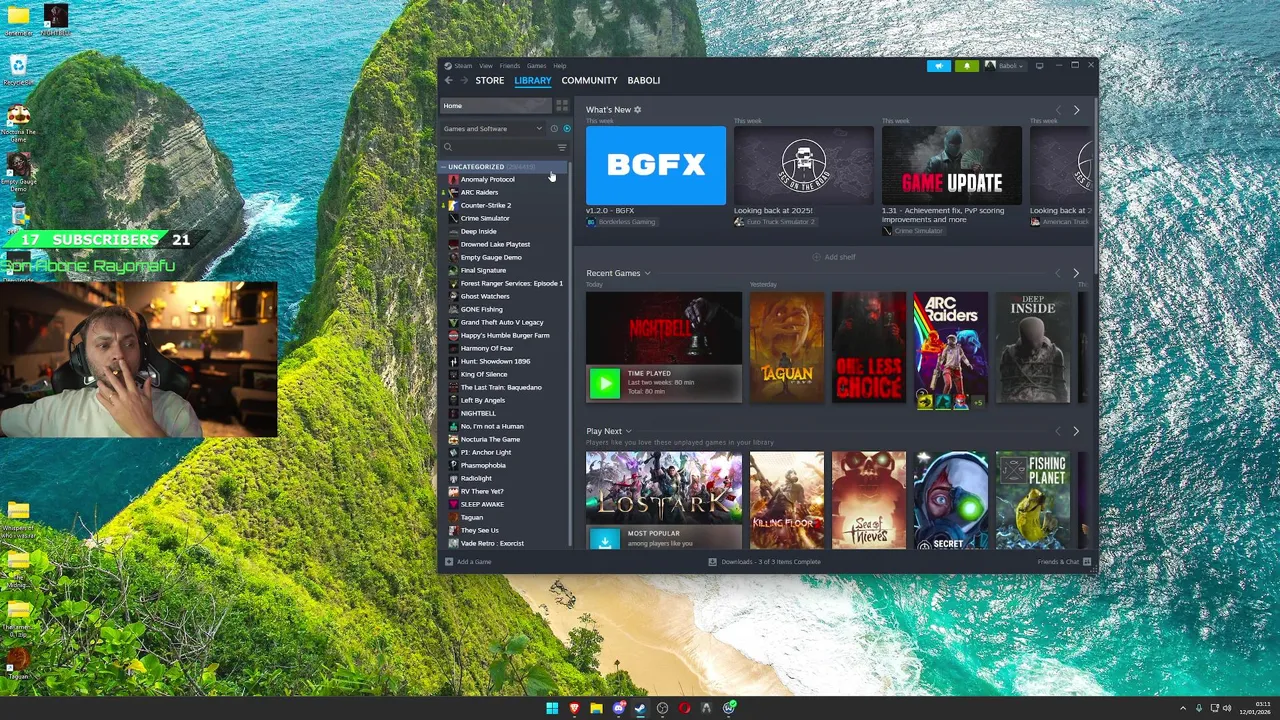Show next What's New items arrow
The height and width of the screenshot is (720, 1280).
tap(1076, 110)
